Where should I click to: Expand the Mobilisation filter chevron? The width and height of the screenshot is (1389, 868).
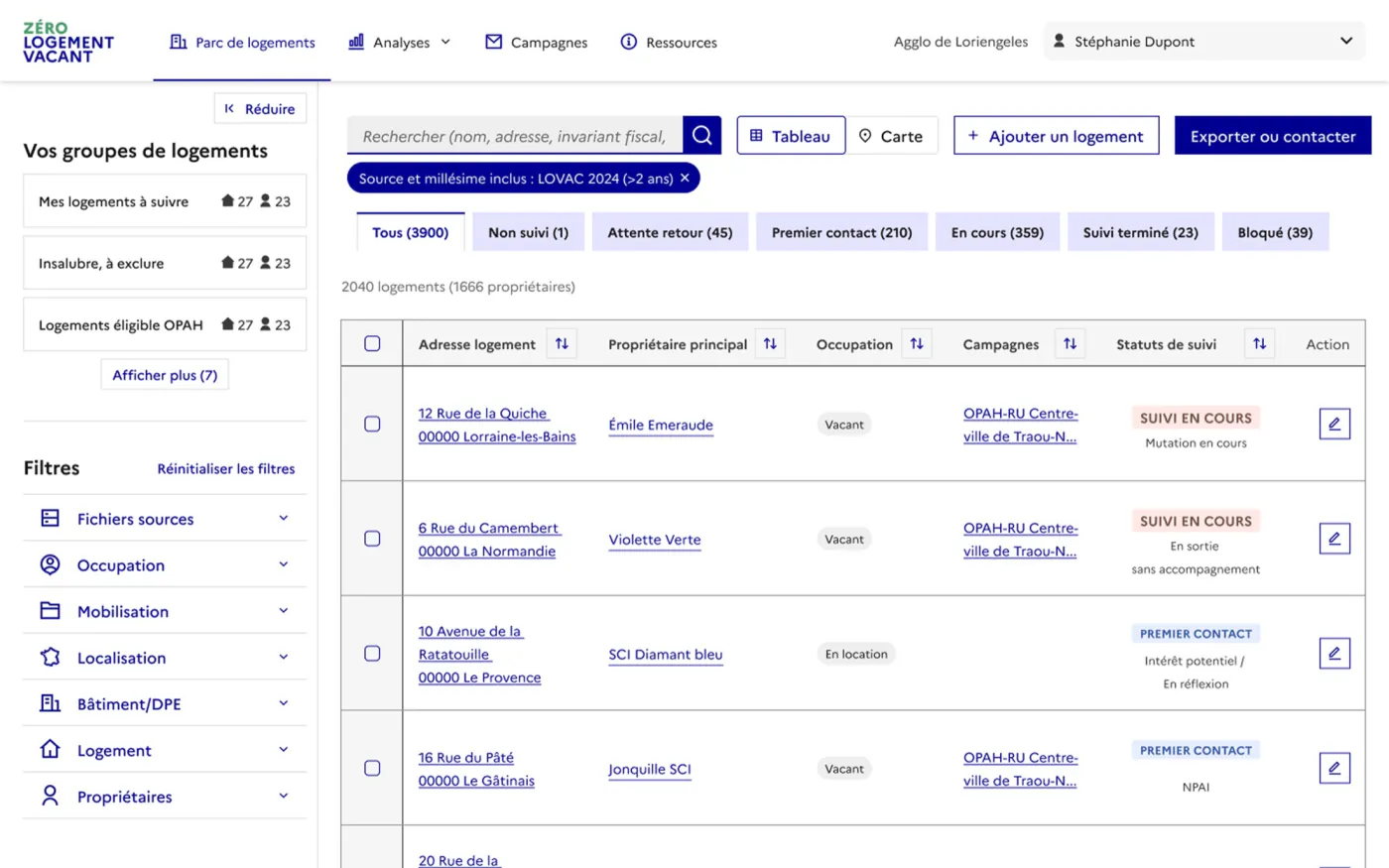click(x=283, y=611)
